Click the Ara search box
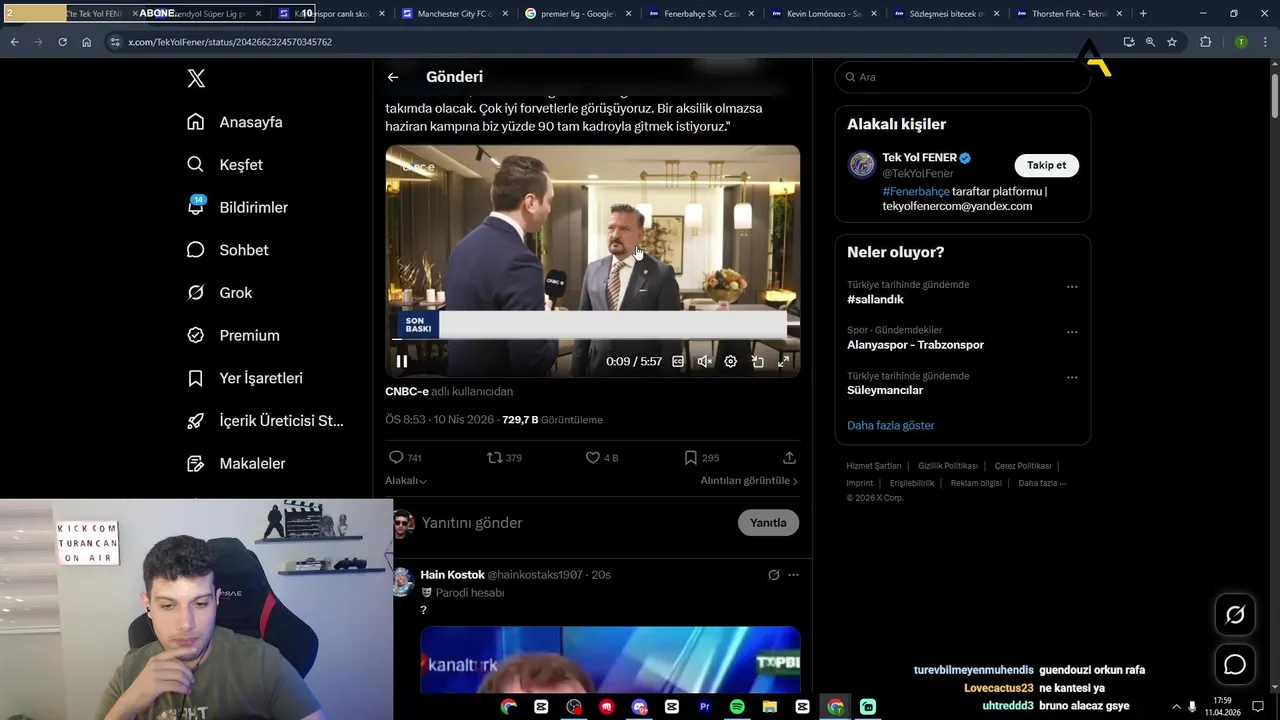Viewport: 1280px width, 720px height. (962, 77)
